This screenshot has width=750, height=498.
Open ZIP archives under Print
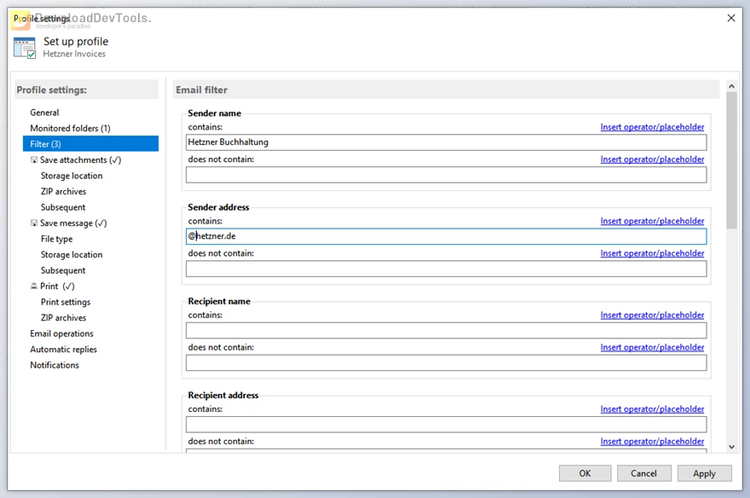click(63, 318)
